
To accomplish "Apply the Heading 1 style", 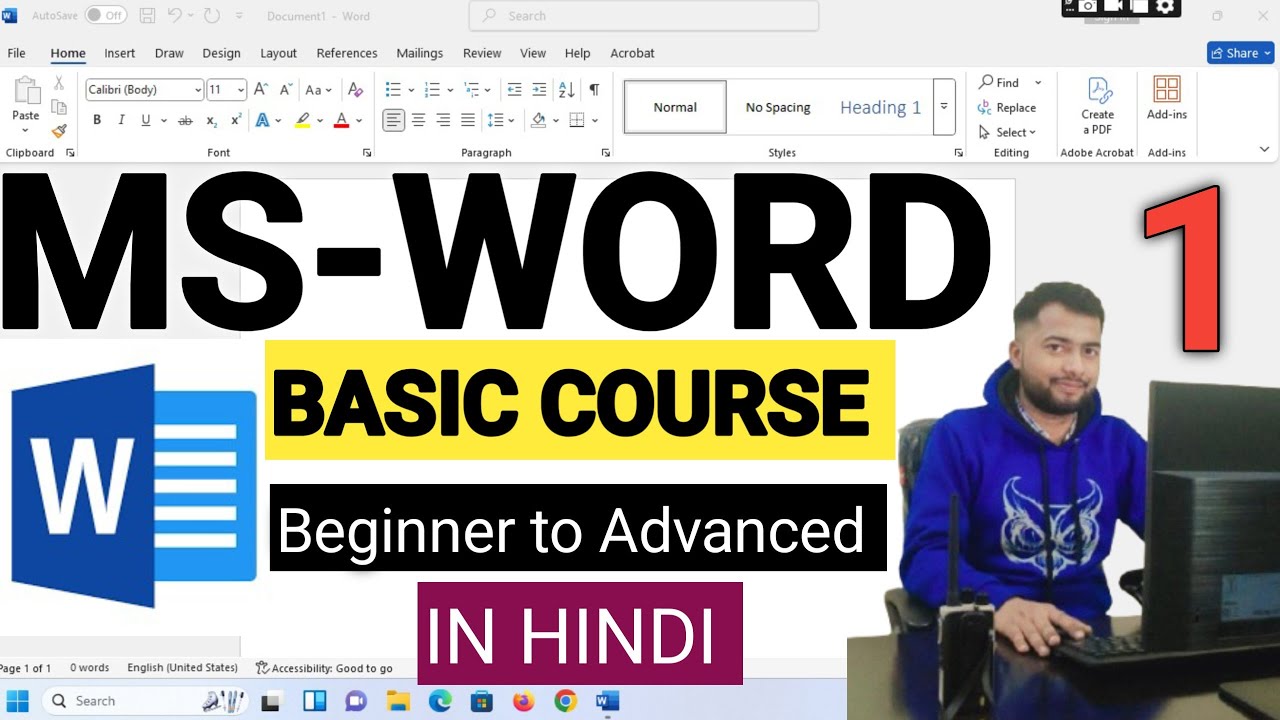I will click(880, 108).
